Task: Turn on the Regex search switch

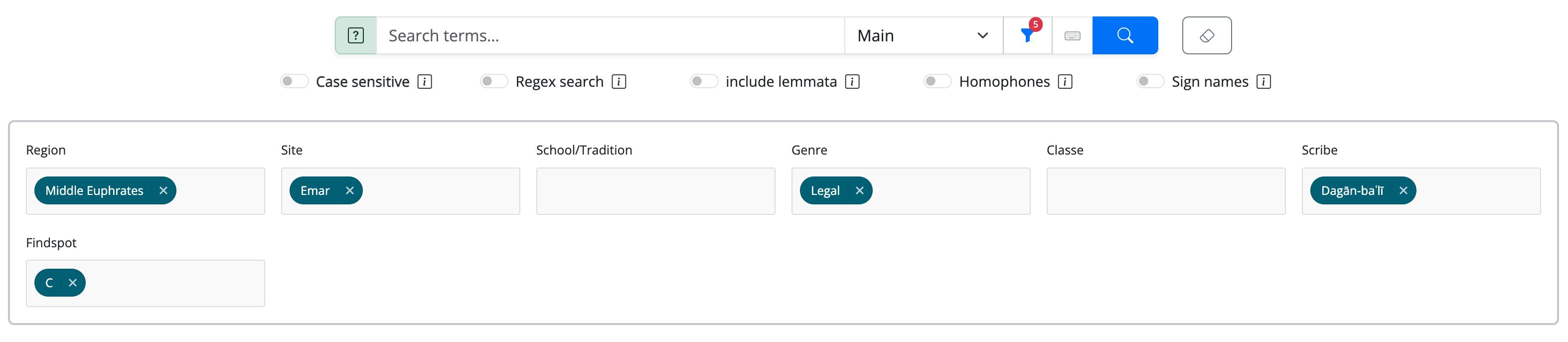Action: [493, 82]
